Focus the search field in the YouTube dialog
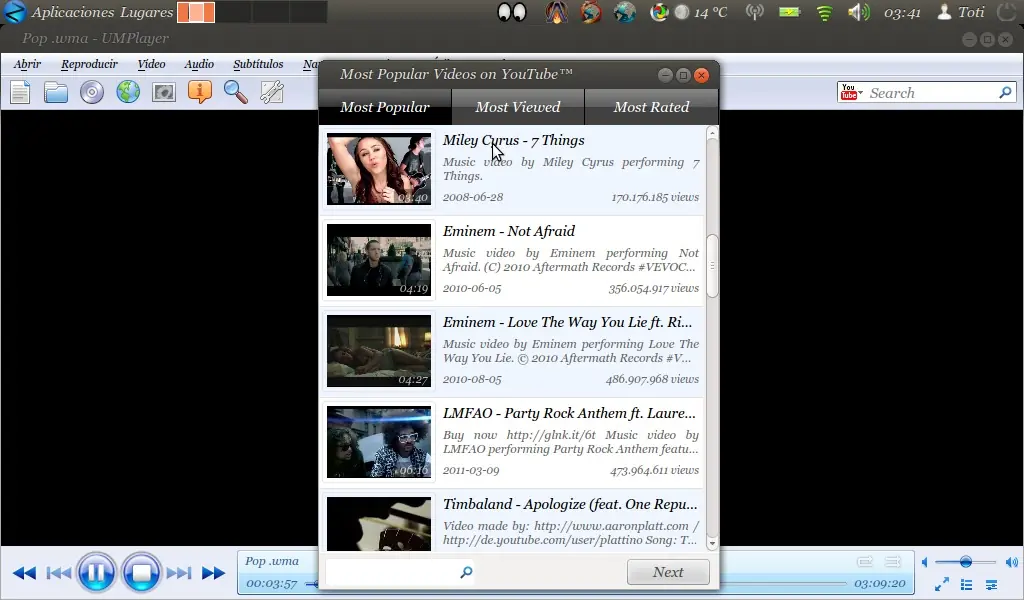1024x600 pixels. [x=393, y=572]
